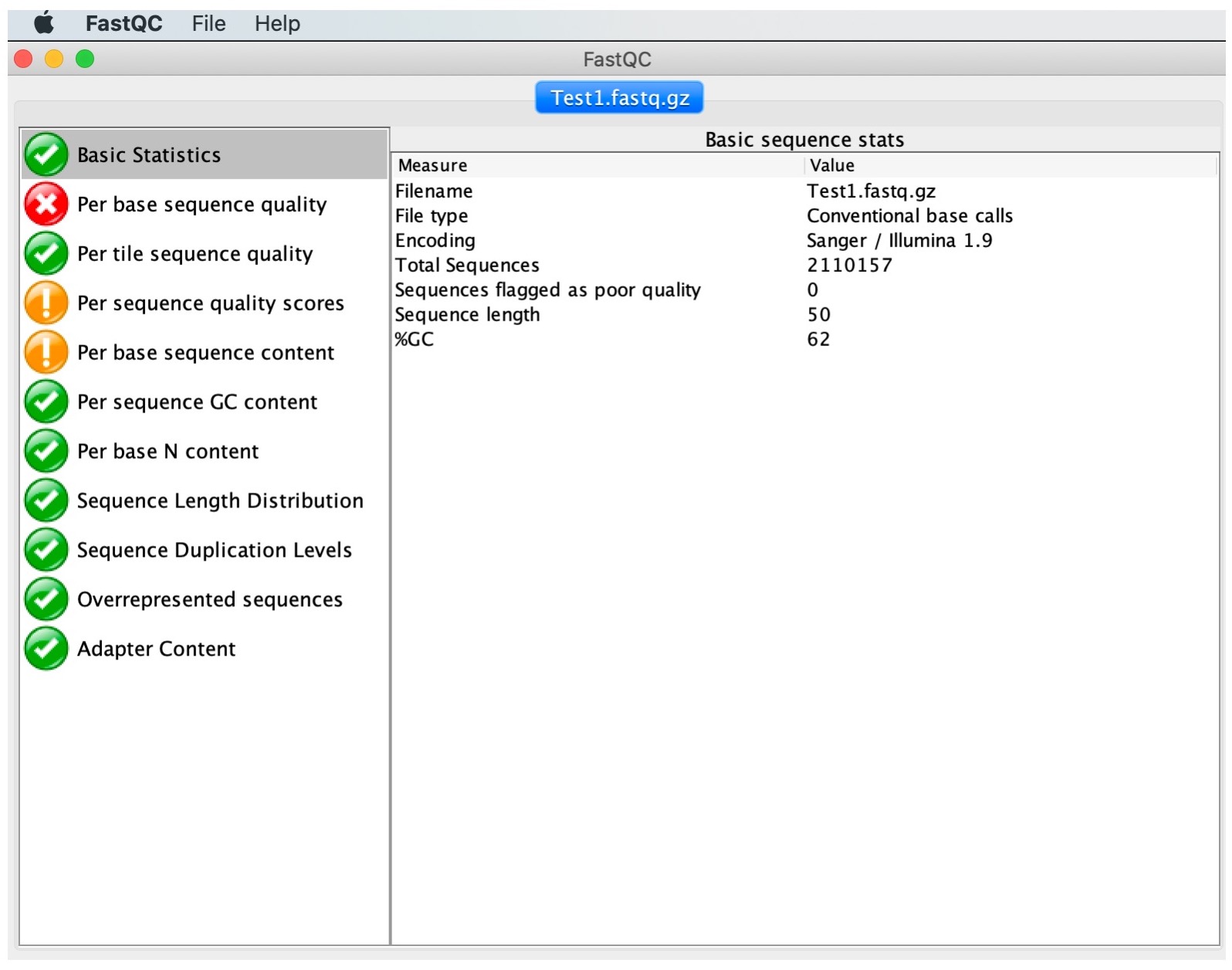The width and height of the screenshot is (1232, 970).
Task: Click green pass icon for Per sequence GC content
Action: click(46, 402)
